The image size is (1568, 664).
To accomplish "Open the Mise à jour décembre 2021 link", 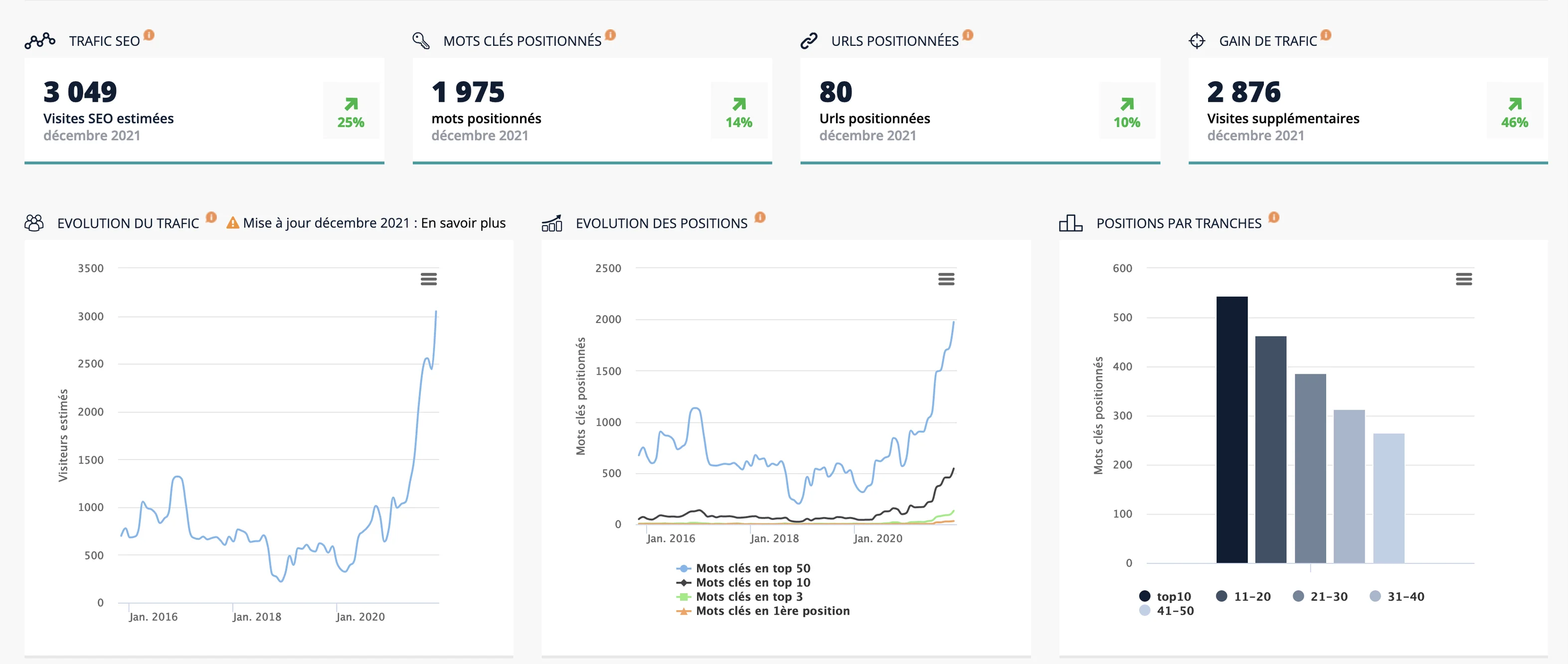I will (374, 223).
